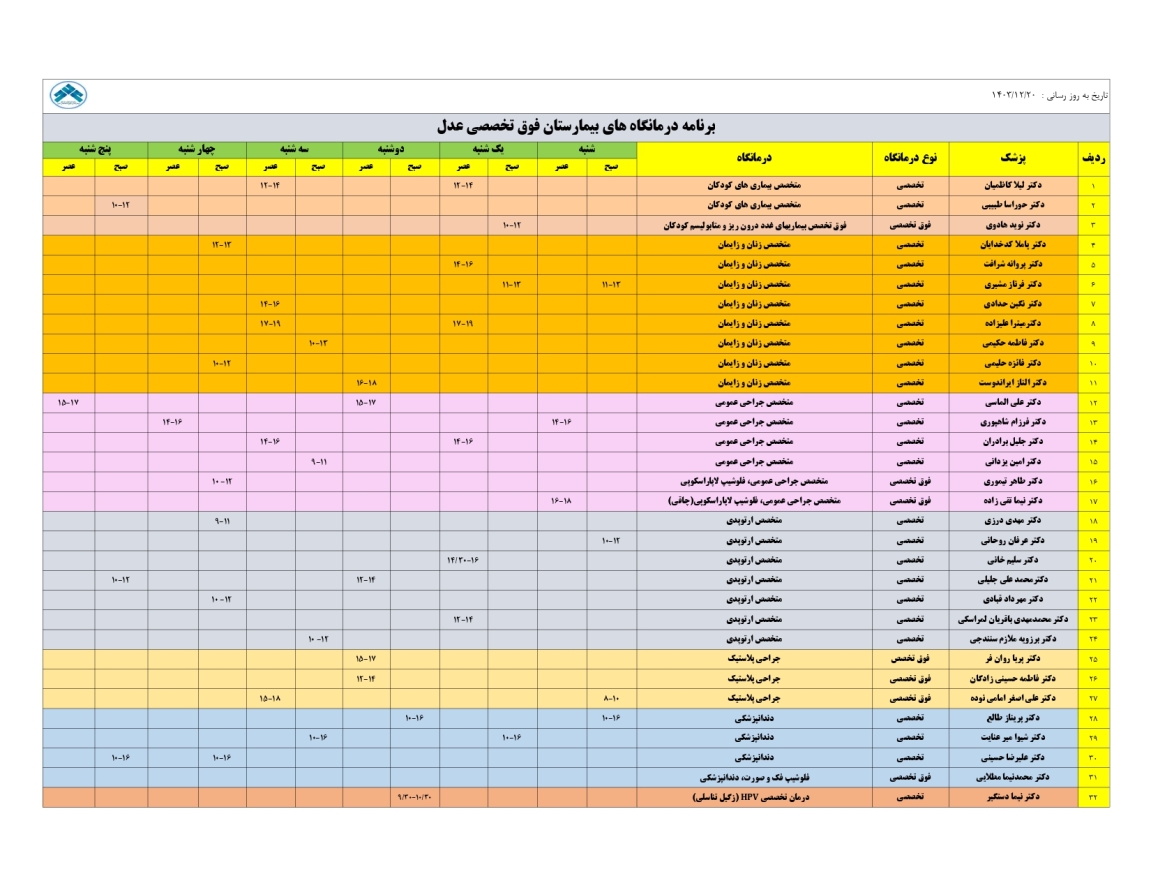Click the چهارشنبه day header
Screen dimensions: 1151x890
197,150
